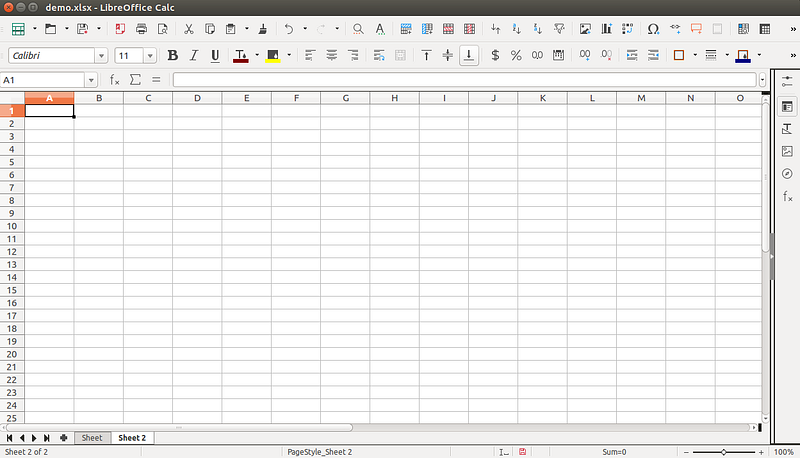Viewport: 800px width, 458px height.
Task: Click the formula input line
Action: 464,80
